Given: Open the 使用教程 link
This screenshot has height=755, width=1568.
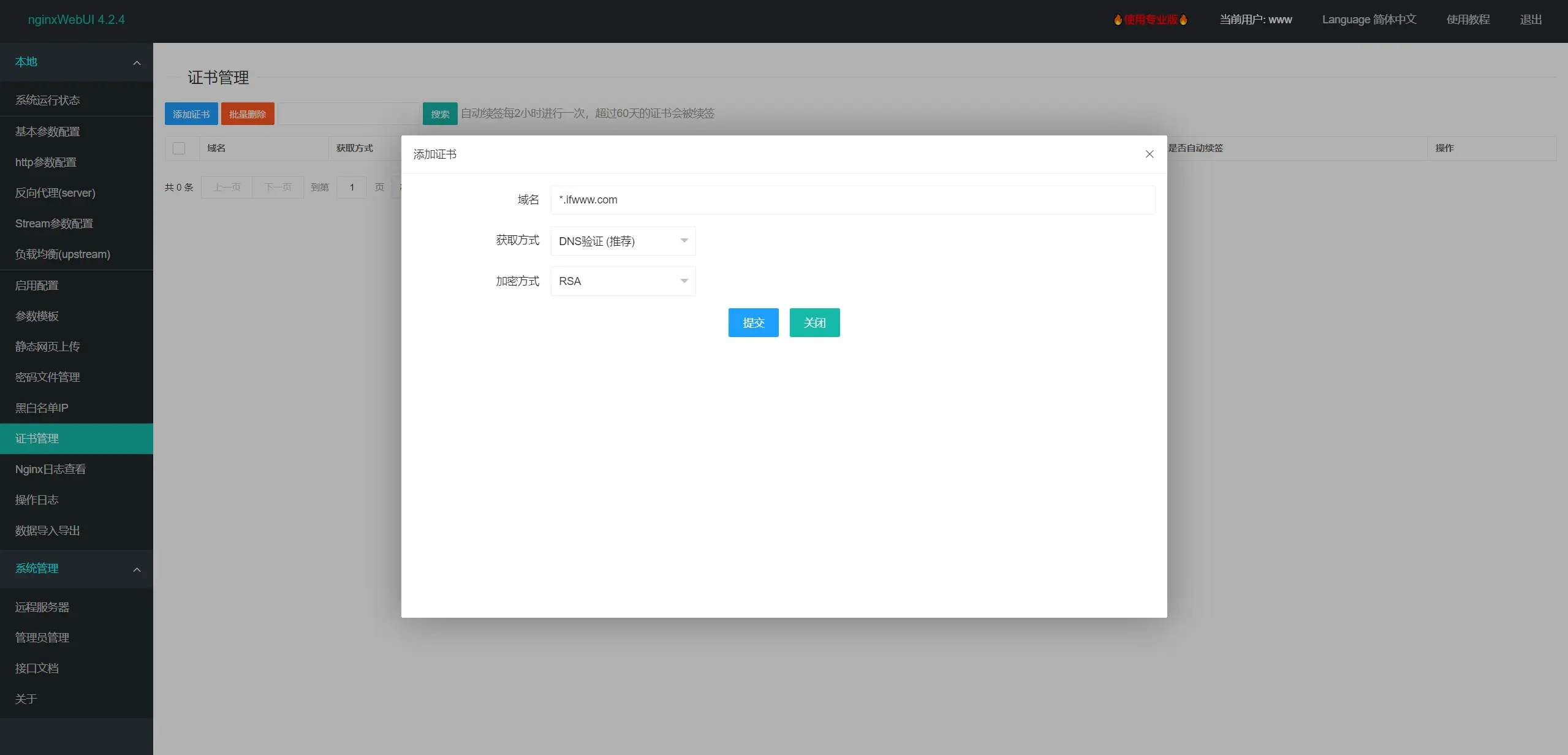Looking at the screenshot, I should (x=1468, y=20).
